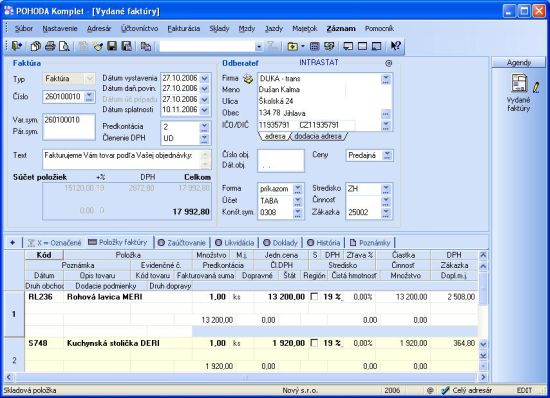Open the Typ Faktúra dropdown
Viewport: 550px width, 398px height.
[x=90, y=79]
